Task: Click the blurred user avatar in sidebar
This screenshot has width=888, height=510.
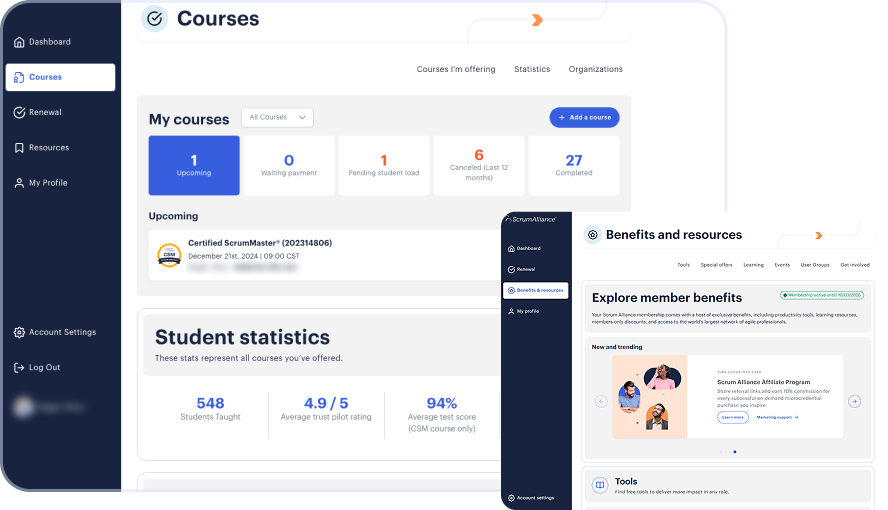Action: coord(24,406)
